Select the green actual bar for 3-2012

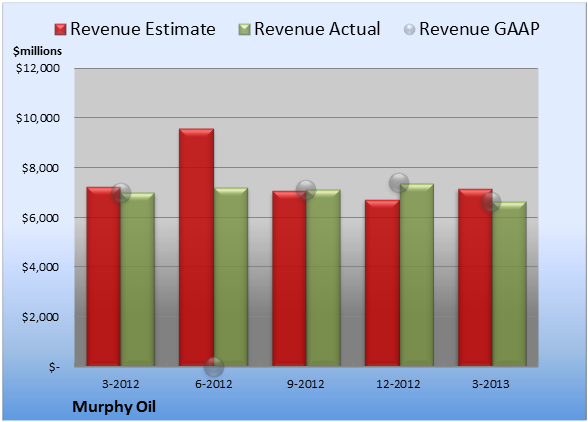point(138,279)
